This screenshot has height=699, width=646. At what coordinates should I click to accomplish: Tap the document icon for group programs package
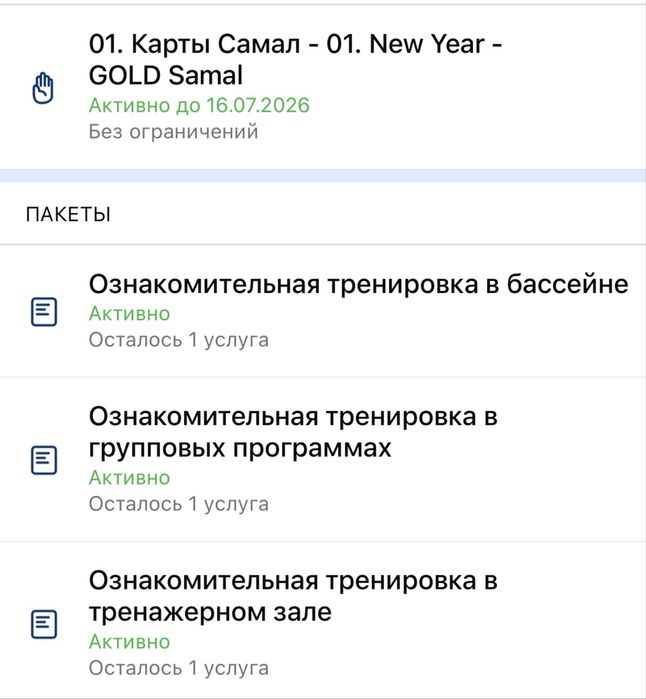(x=43, y=460)
